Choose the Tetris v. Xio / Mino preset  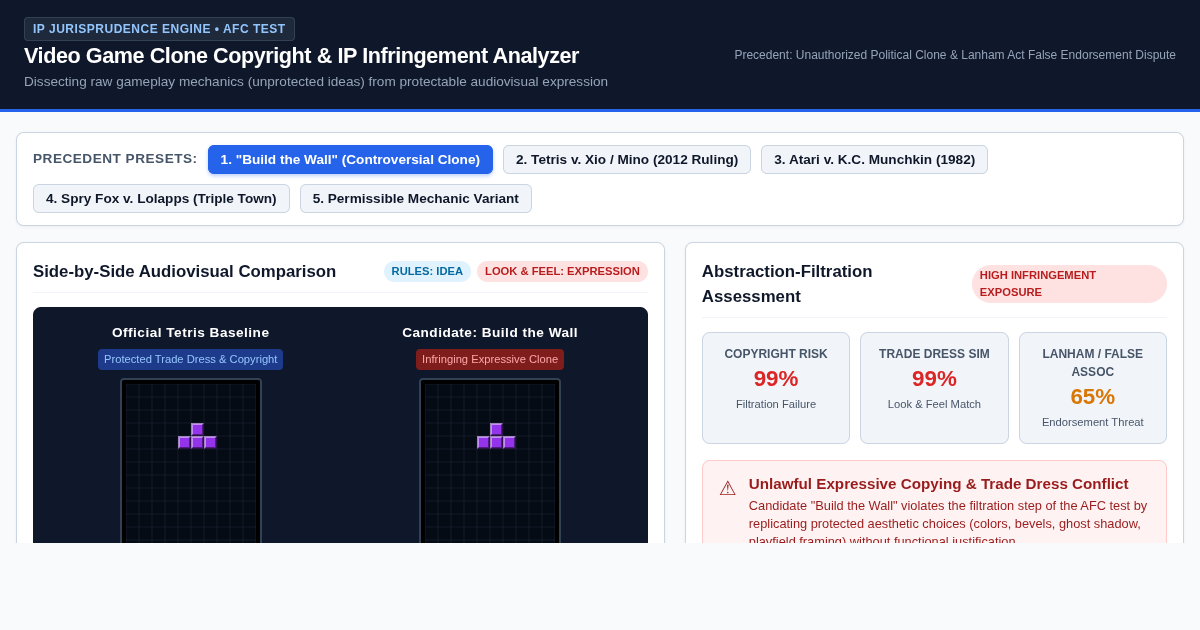coord(627,160)
